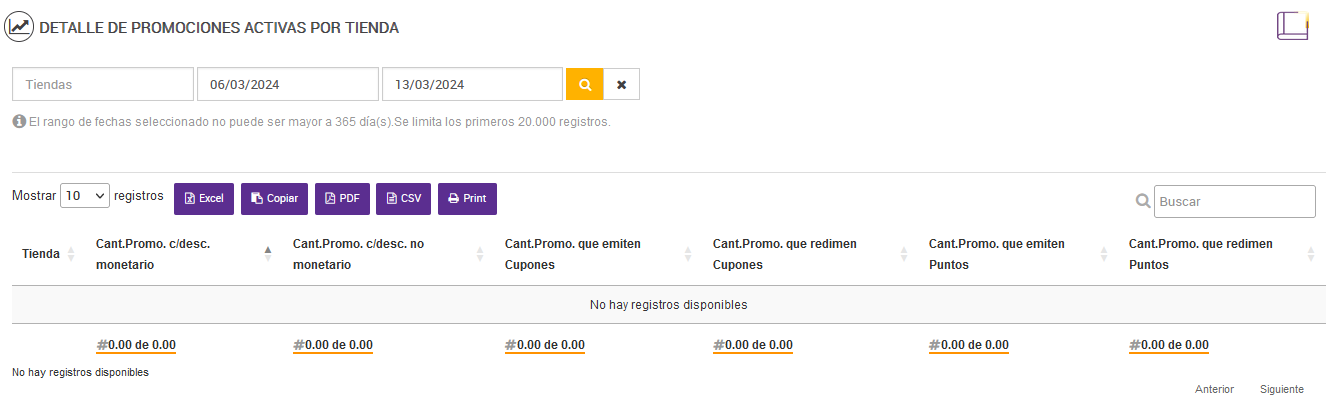Download the table as CSV
1327x412 pixels.
[x=403, y=199]
